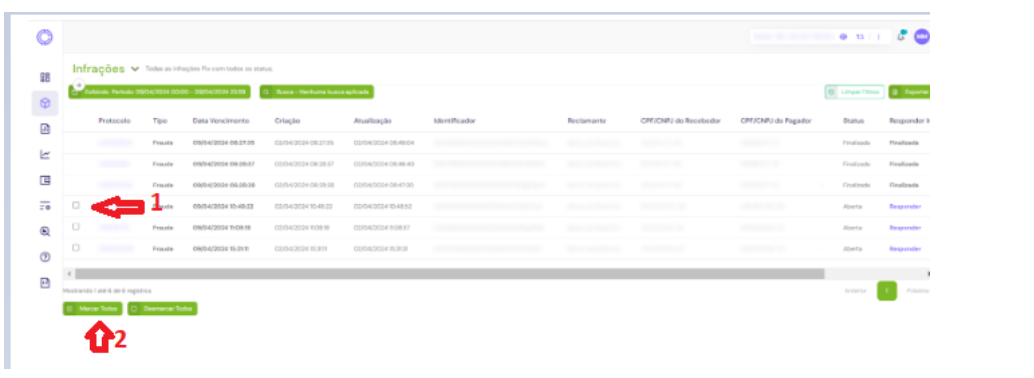Open protocol link in row due 11:08:18
This screenshot has height=378, width=1034.
pos(115,228)
